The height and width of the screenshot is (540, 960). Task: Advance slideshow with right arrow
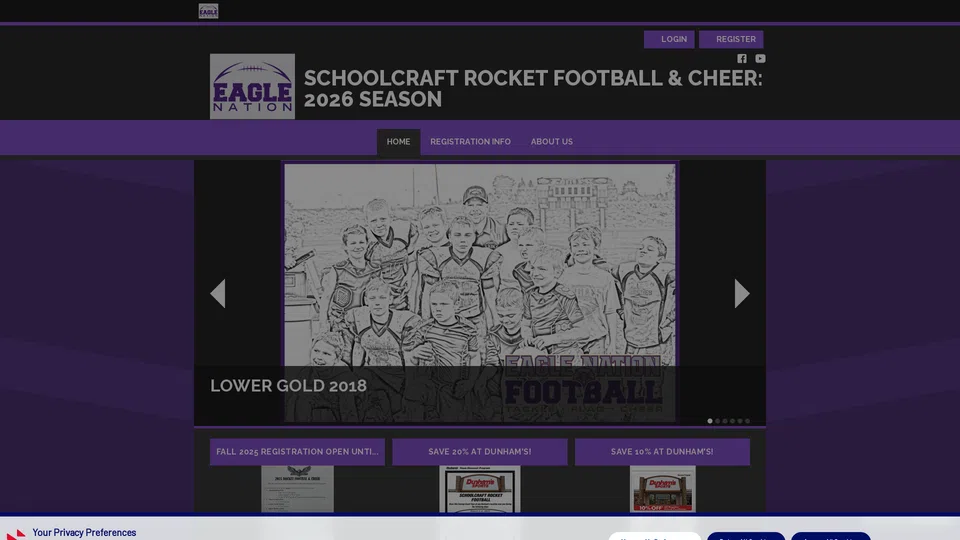tap(741, 293)
